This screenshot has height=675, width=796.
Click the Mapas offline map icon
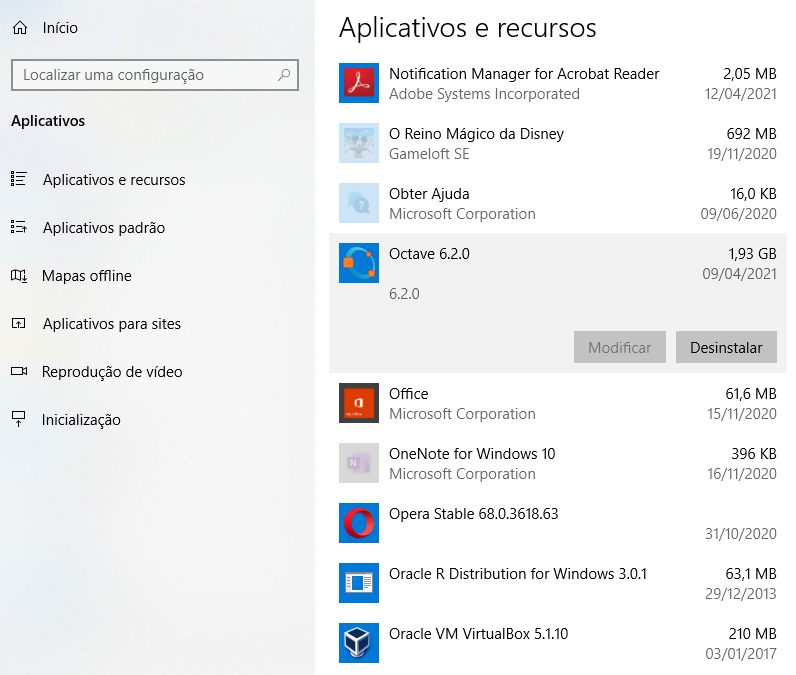tap(19, 276)
